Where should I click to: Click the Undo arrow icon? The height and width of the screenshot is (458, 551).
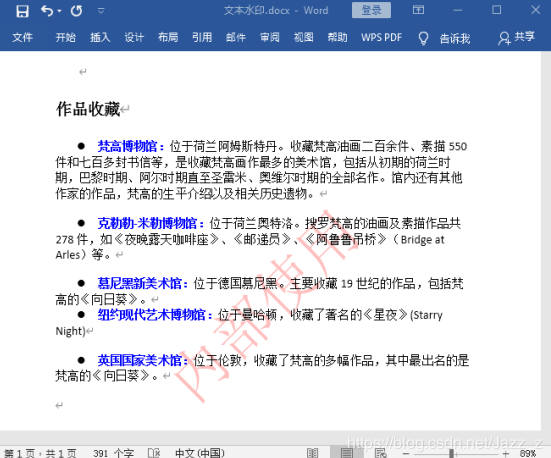click(47, 11)
